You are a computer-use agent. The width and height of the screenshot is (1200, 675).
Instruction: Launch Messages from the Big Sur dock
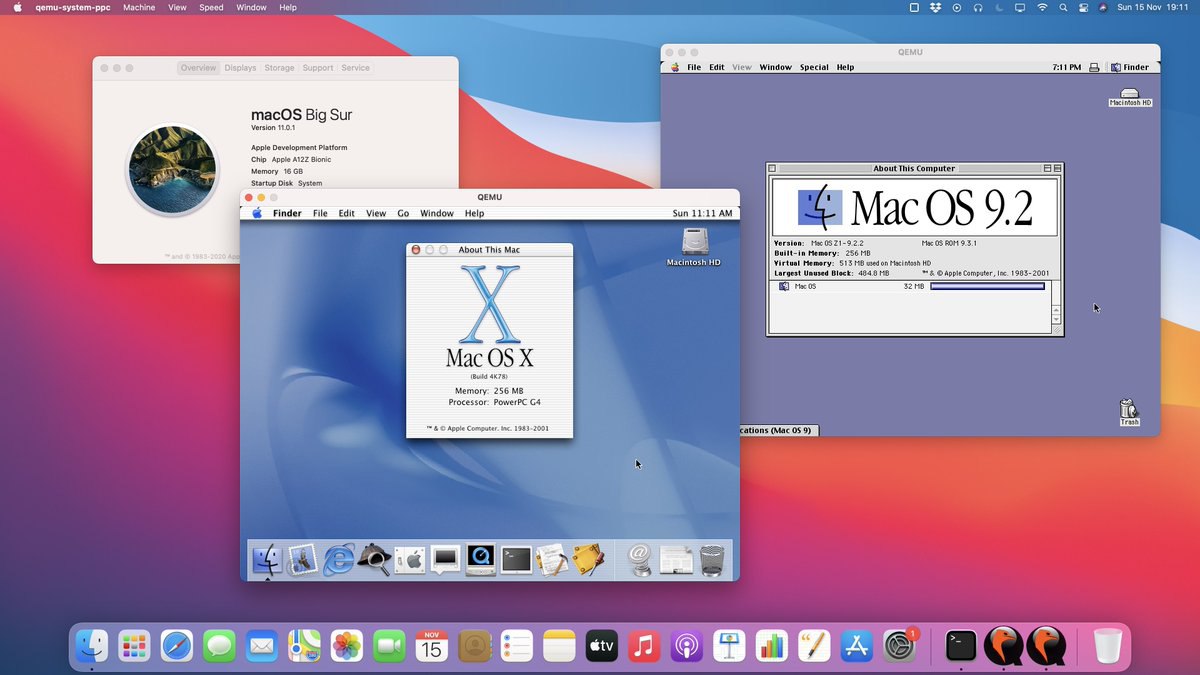tap(219, 646)
